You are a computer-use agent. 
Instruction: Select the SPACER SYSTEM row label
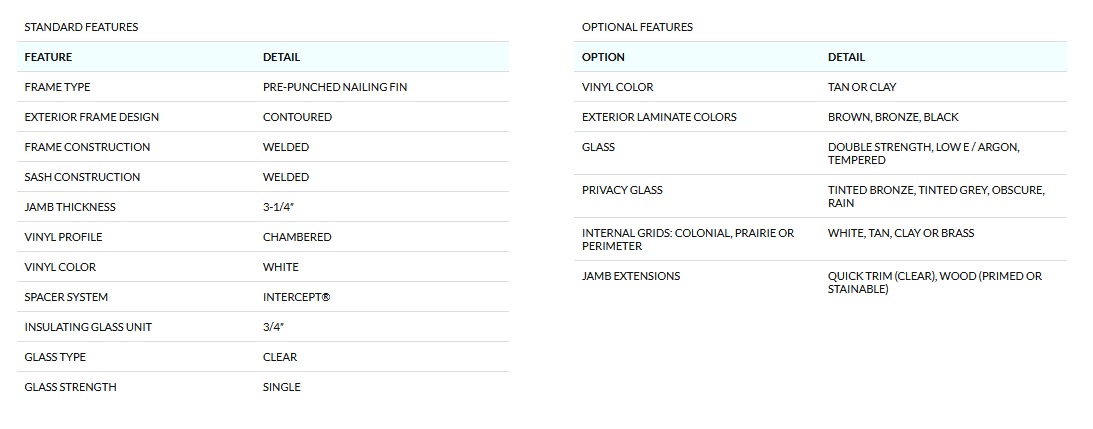(66, 297)
